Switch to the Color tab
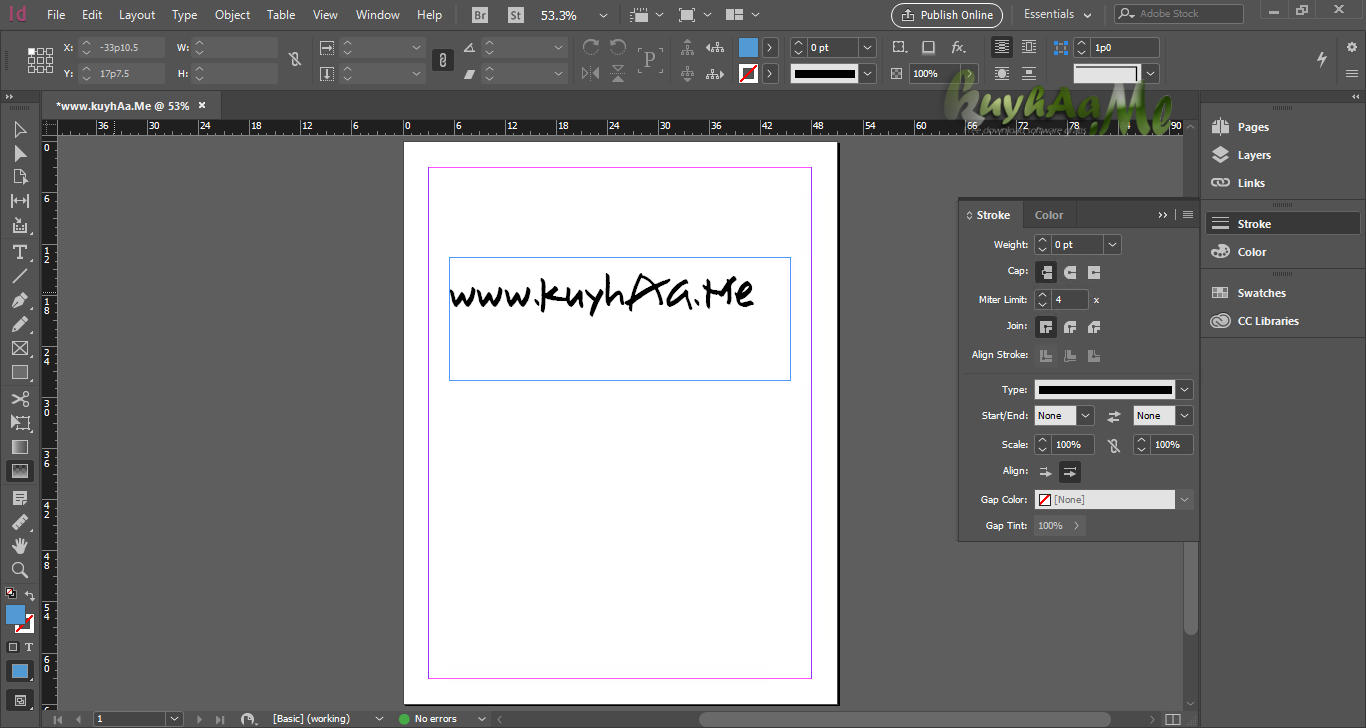 (x=1049, y=215)
